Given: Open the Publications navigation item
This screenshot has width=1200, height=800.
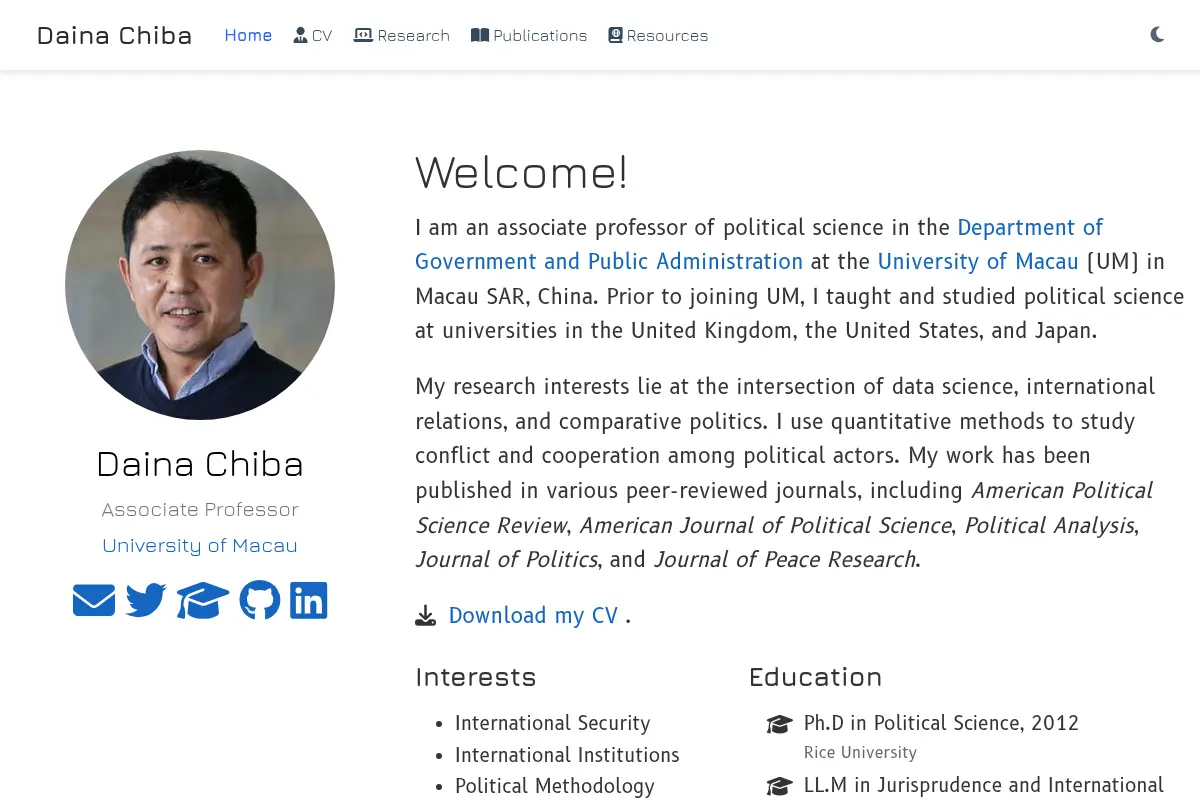Looking at the screenshot, I should coord(529,35).
